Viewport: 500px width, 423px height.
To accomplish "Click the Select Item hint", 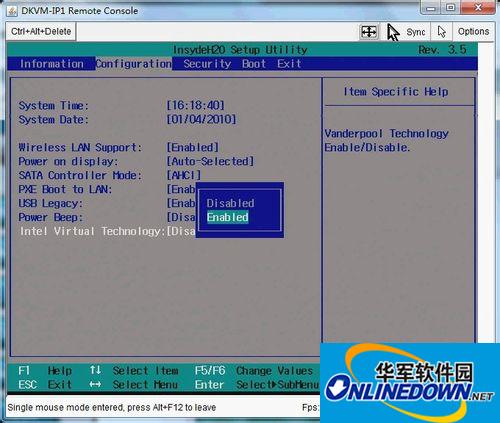I will [134, 370].
